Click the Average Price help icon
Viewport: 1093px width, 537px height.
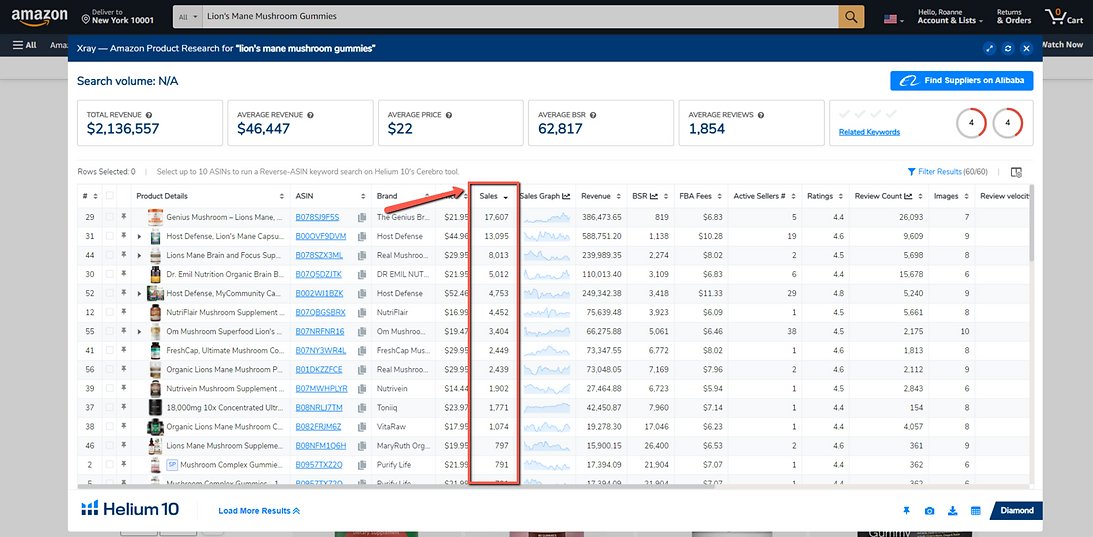448,114
